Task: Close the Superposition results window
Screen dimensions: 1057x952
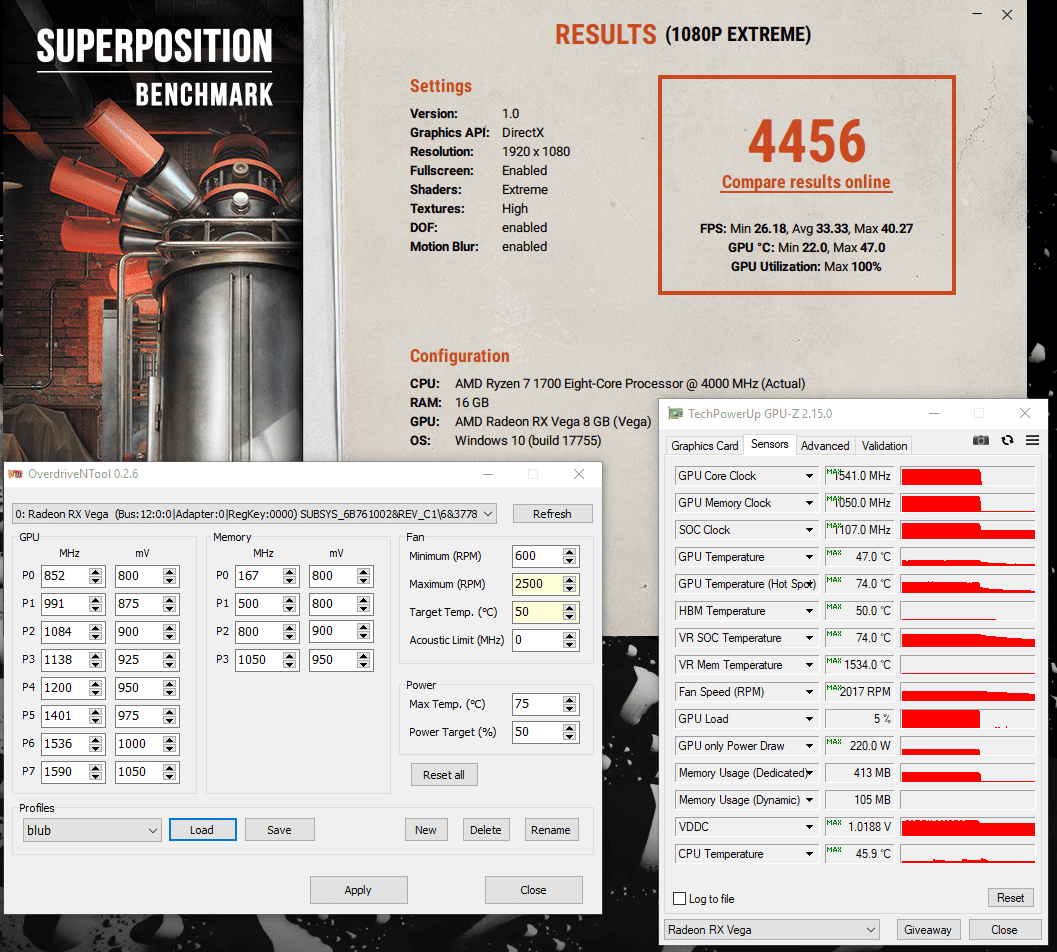Action: (x=1007, y=15)
